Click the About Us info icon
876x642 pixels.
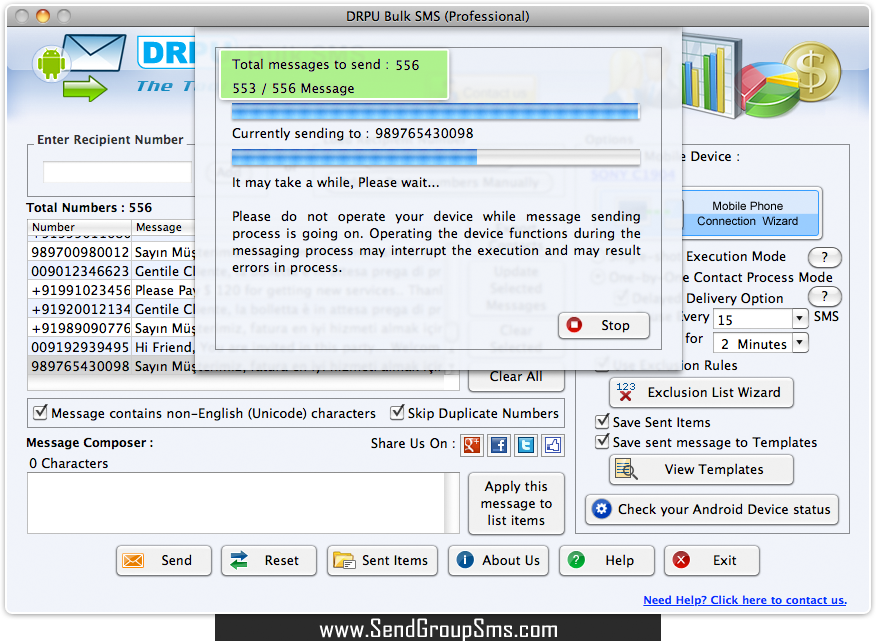tap(465, 559)
